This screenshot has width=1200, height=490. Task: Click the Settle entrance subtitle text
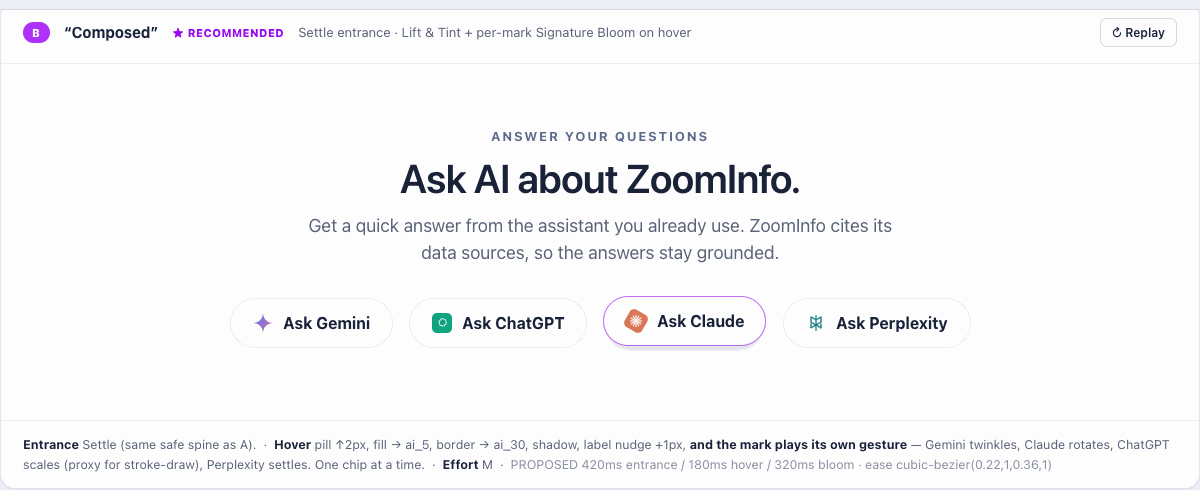tap(495, 33)
